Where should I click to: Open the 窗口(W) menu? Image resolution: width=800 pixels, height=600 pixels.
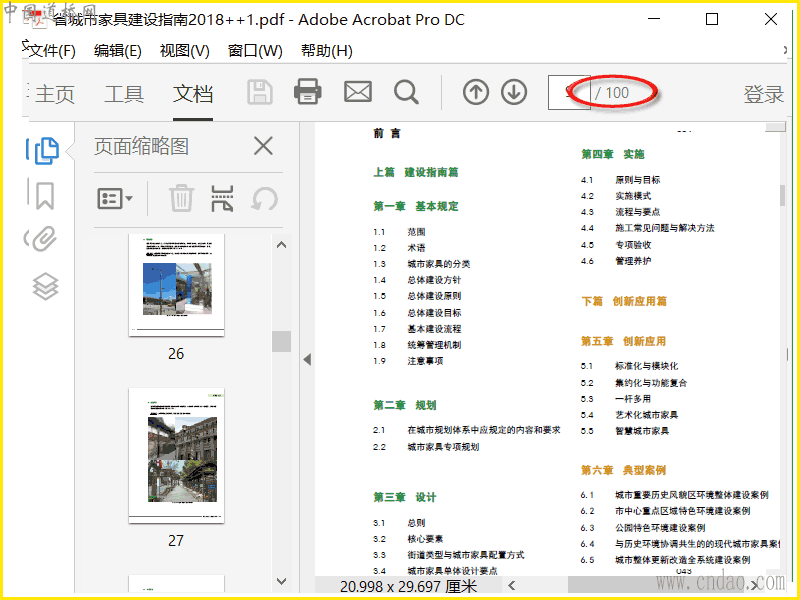pyautogui.click(x=255, y=51)
